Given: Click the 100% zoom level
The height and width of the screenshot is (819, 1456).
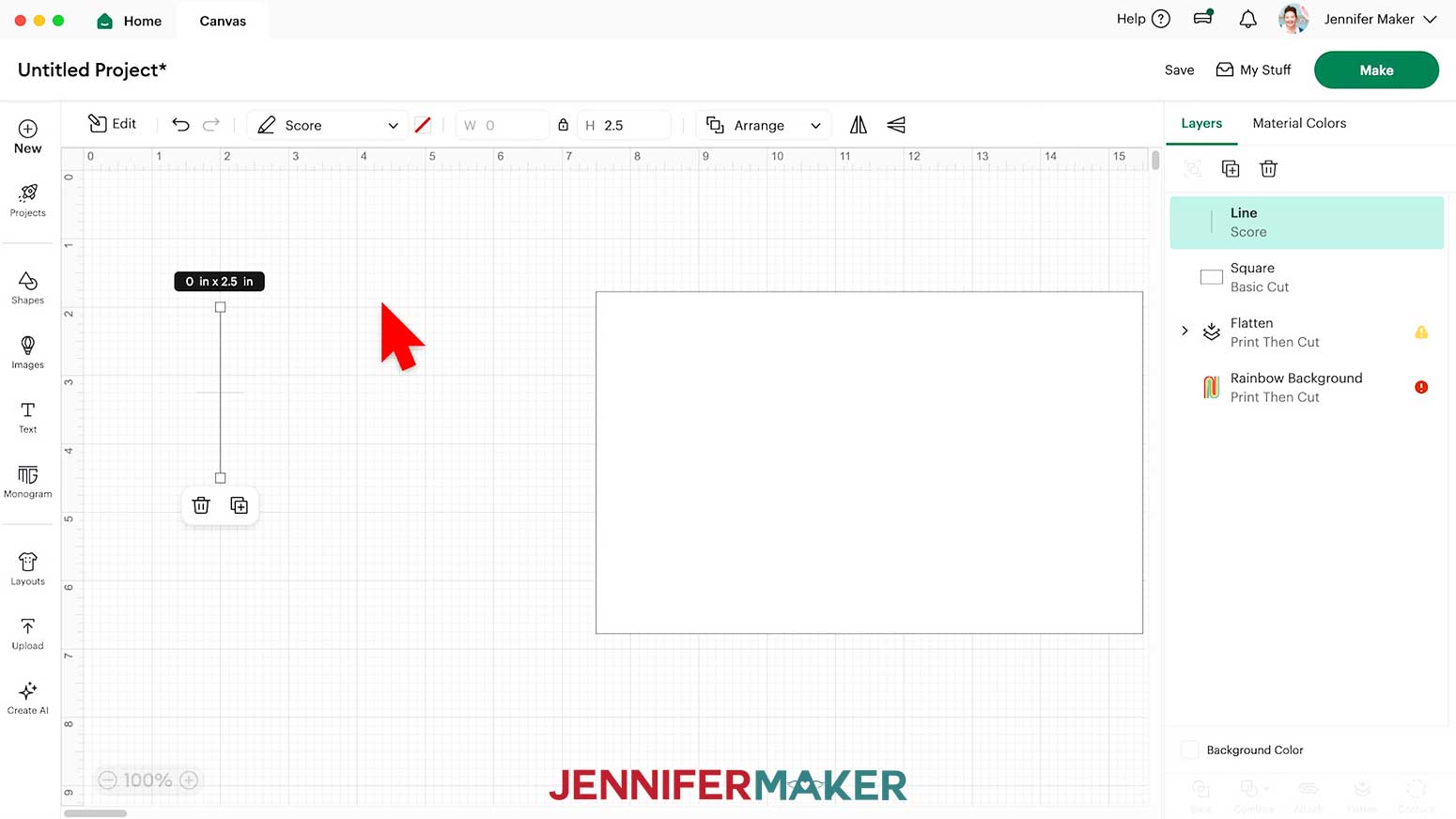Looking at the screenshot, I should (147, 780).
